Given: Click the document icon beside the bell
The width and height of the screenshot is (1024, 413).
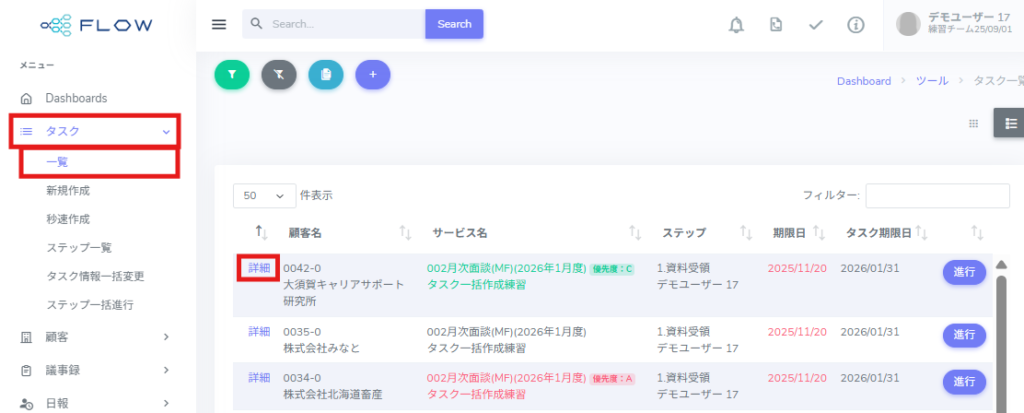Looking at the screenshot, I should pyautogui.click(x=775, y=25).
